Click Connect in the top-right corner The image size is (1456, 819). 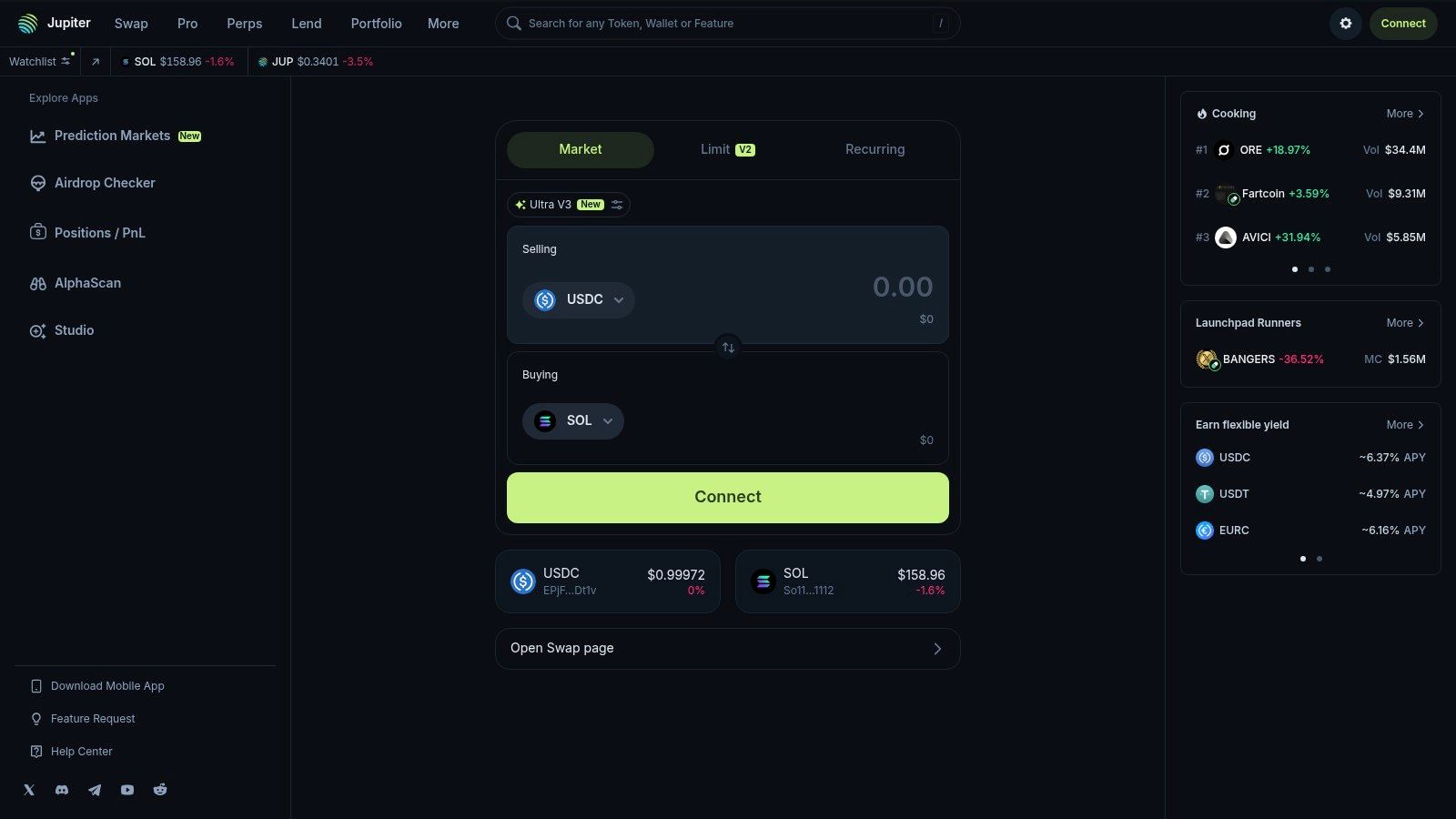1403,24
